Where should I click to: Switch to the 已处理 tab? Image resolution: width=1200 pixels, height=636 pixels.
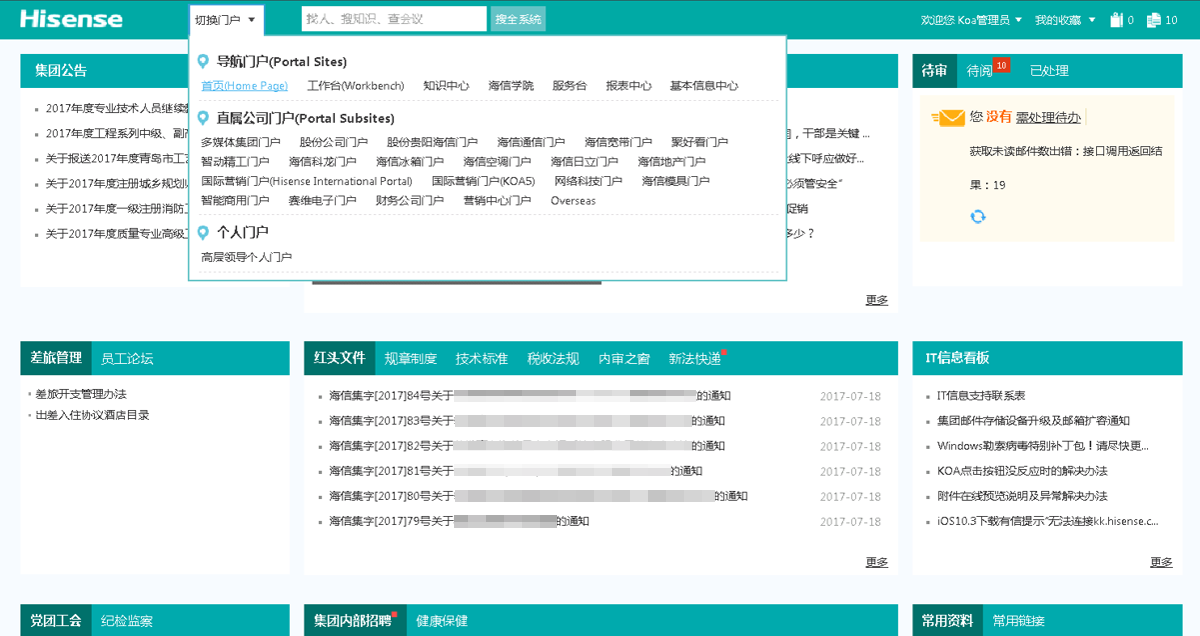point(1049,71)
